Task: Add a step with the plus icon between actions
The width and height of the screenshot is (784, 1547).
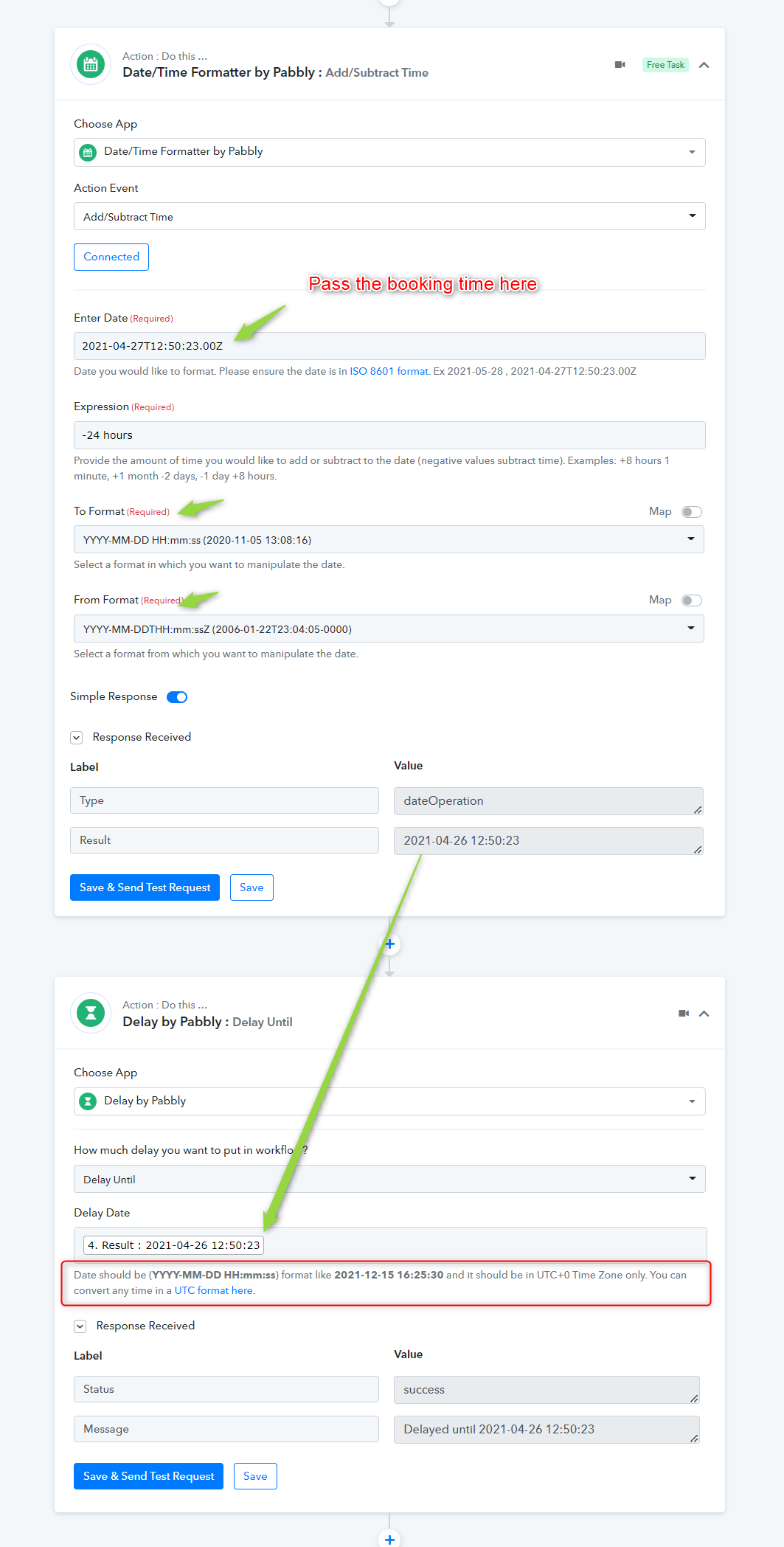Action: [x=389, y=944]
